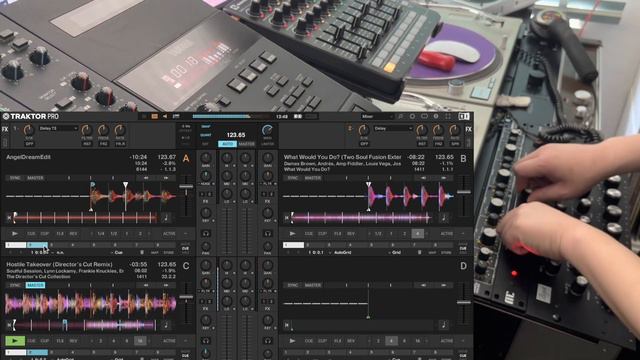Screen dimensions: 640x360
Task: Click the deck A letter icon
Action: [186, 158]
